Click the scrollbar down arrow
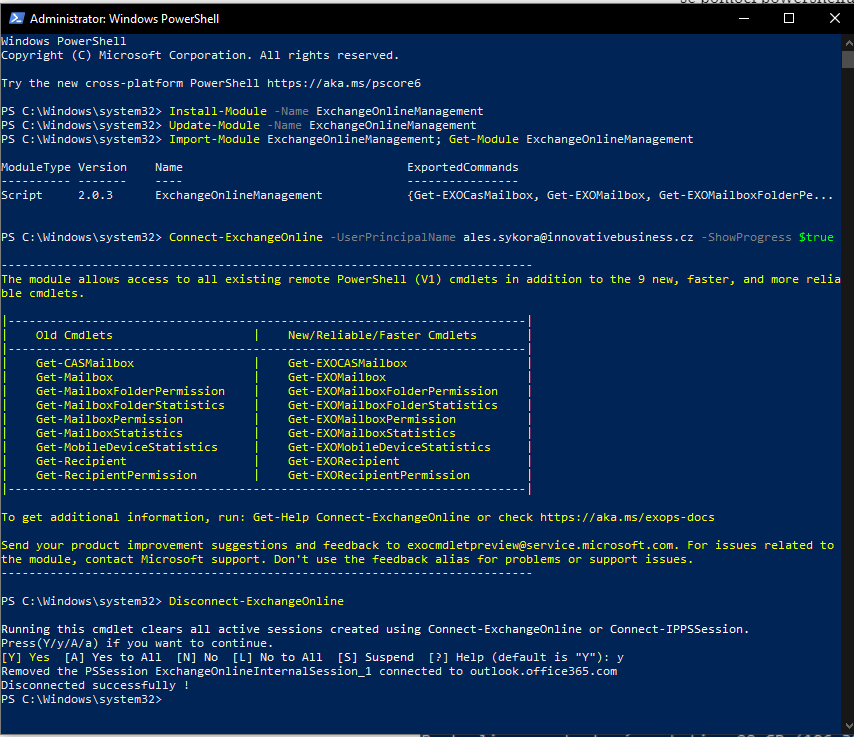The height and width of the screenshot is (737, 854). (x=848, y=726)
